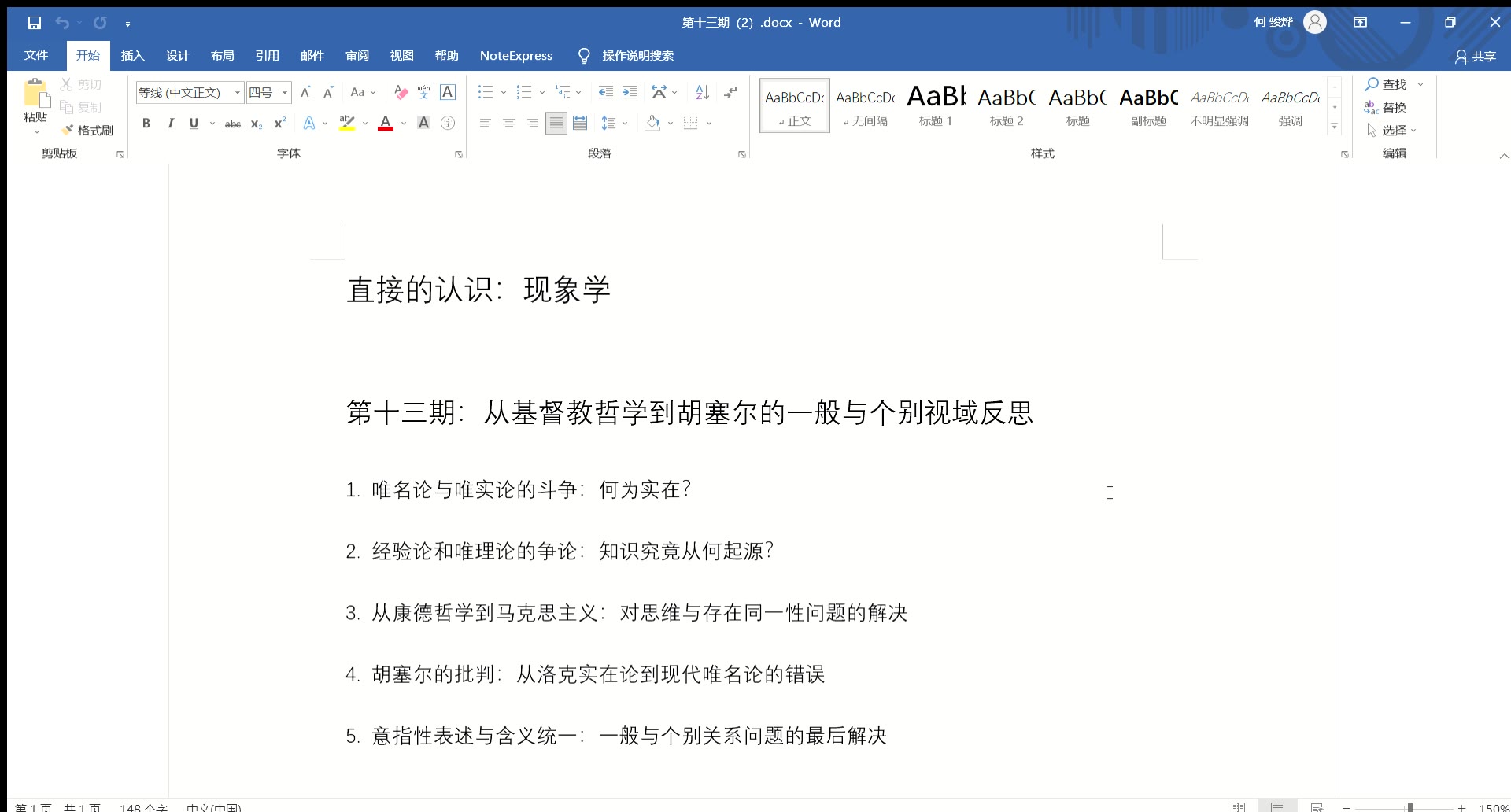Click the Undo arrow icon

coord(62,23)
